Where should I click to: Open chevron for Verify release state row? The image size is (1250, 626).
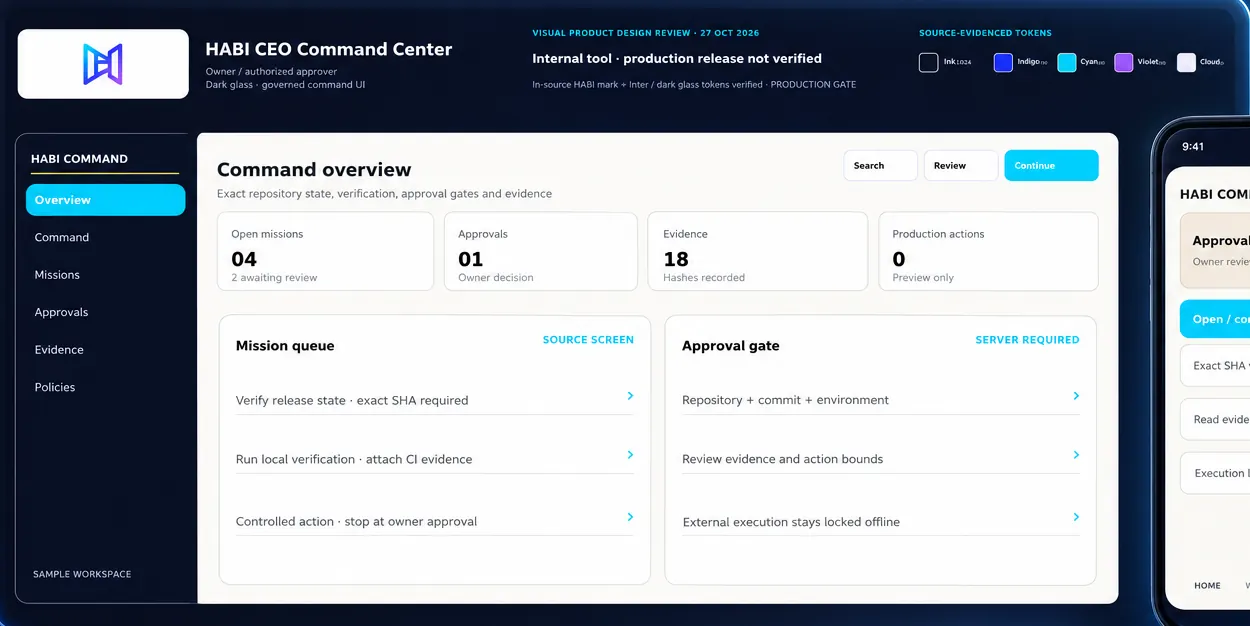[630, 396]
